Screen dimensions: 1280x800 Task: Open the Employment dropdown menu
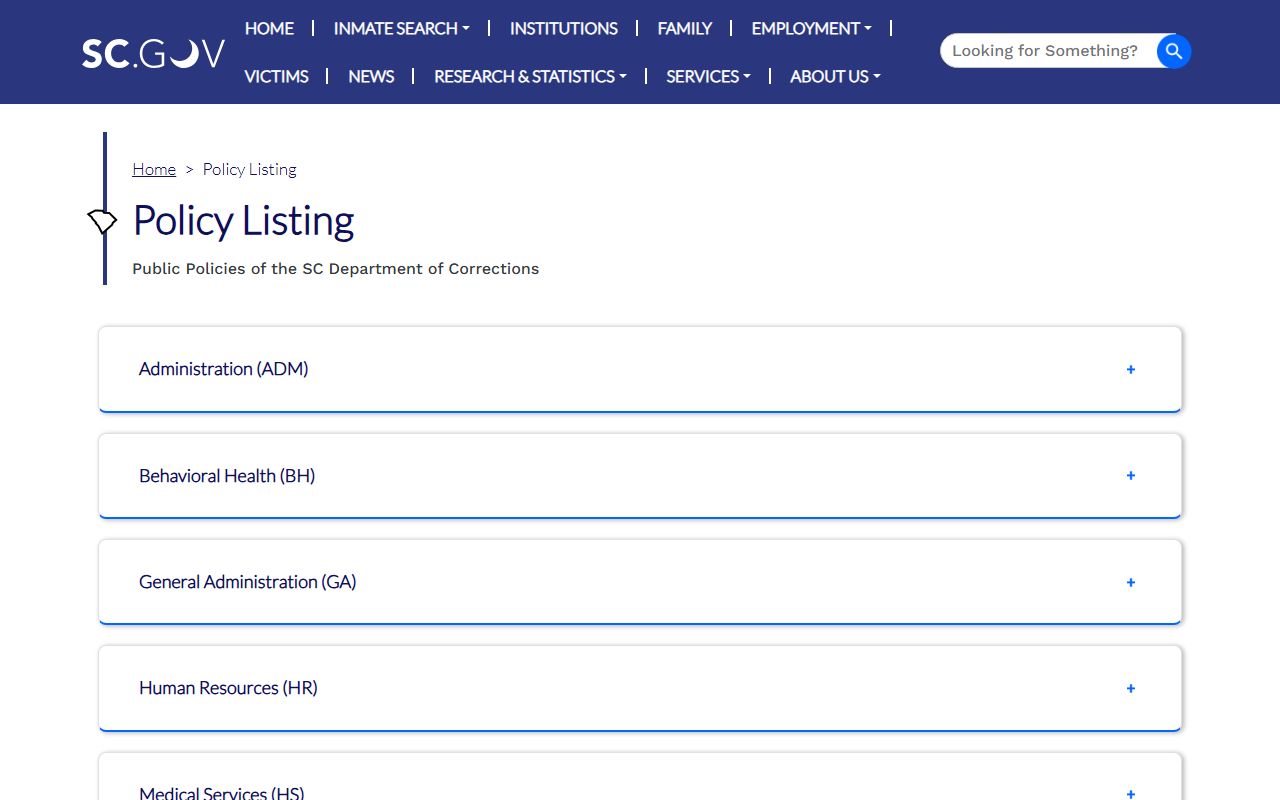[x=811, y=28]
